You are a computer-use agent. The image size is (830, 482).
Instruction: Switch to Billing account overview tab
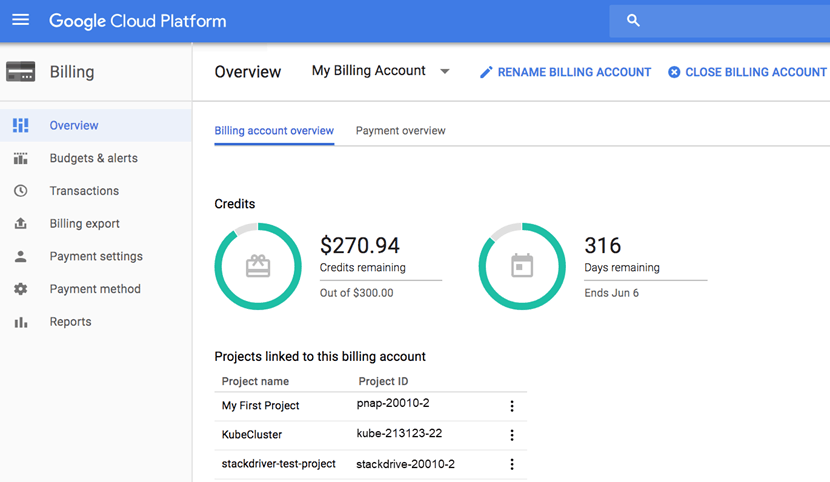[274, 131]
